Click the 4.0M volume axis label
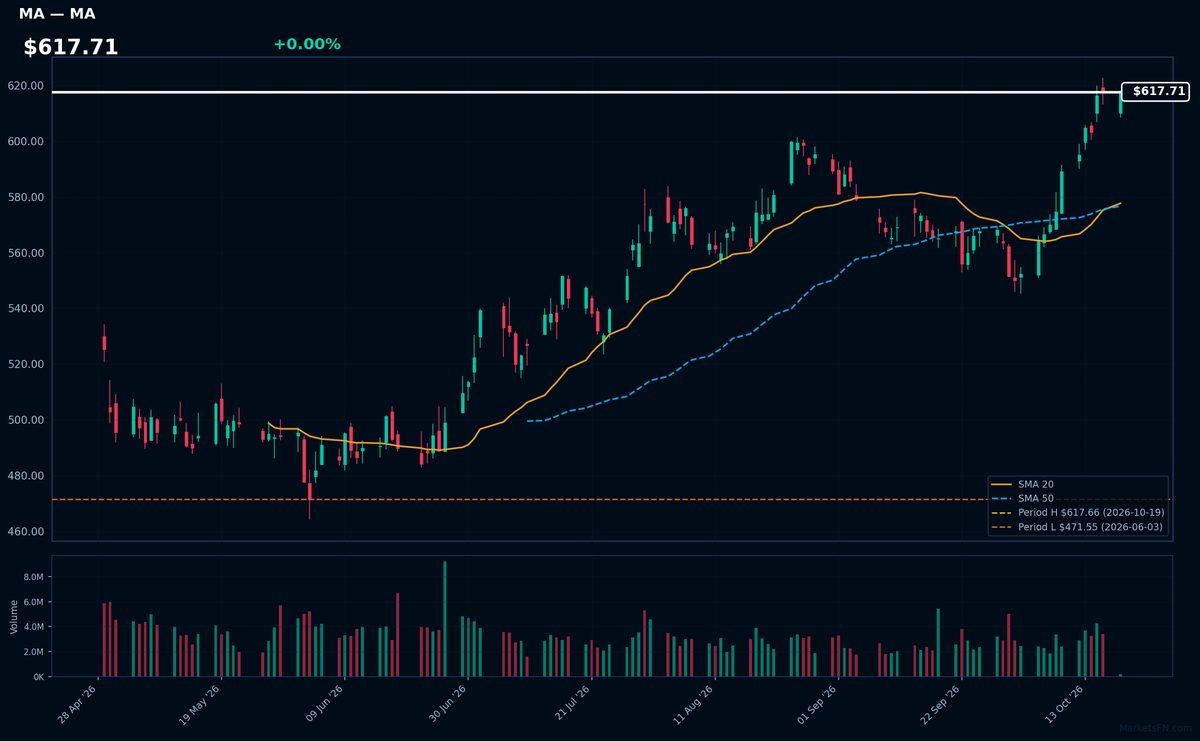The height and width of the screenshot is (741, 1200). pyautogui.click(x=33, y=627)
